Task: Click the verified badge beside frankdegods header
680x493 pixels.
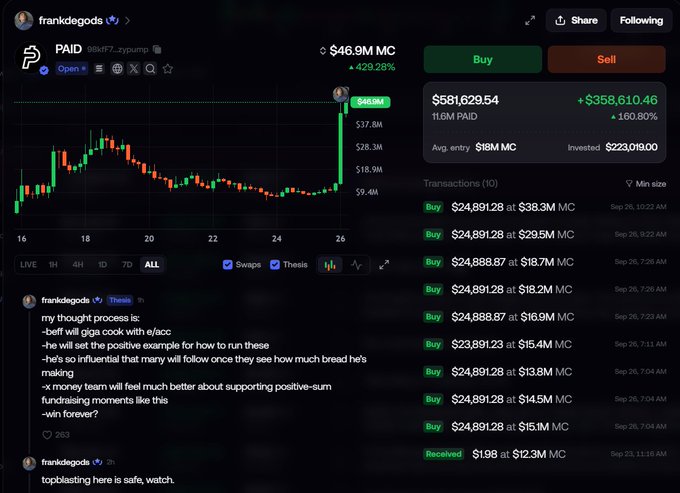Action: (112, 20)
